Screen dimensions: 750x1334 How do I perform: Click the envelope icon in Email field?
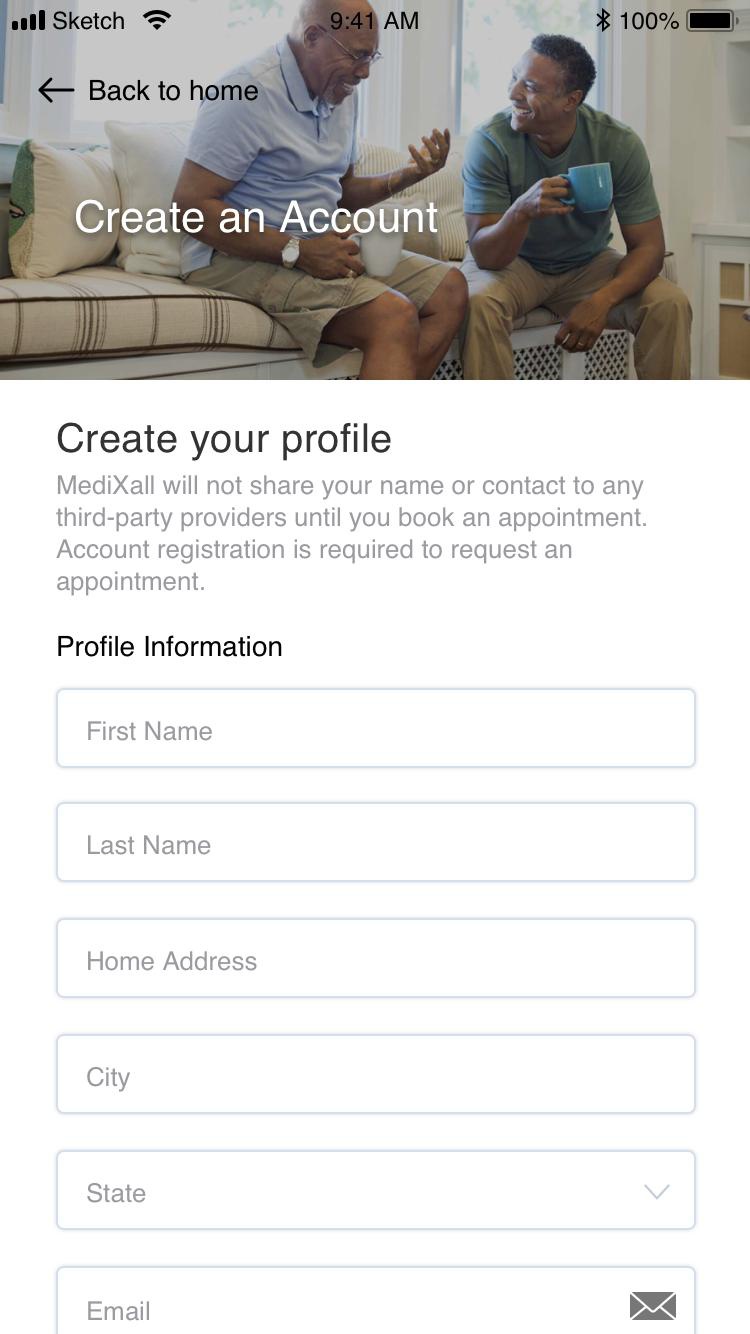tap(653, 1306)
